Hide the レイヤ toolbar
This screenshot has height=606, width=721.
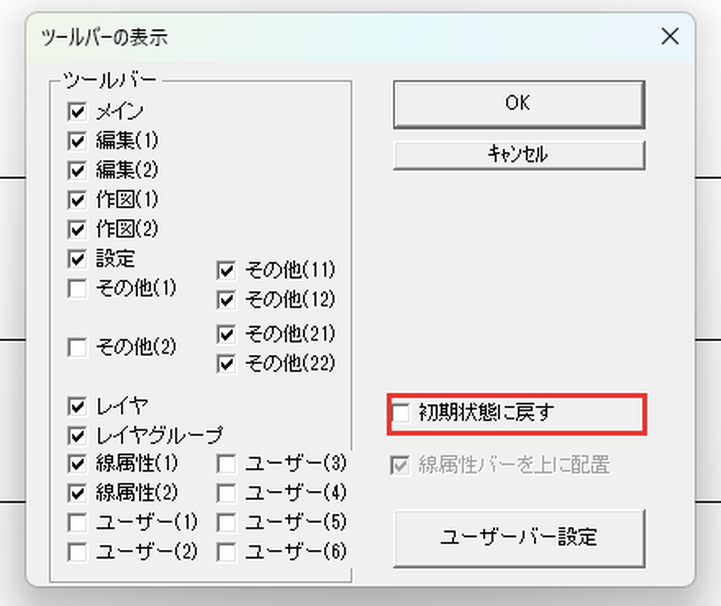pos(77,406)
